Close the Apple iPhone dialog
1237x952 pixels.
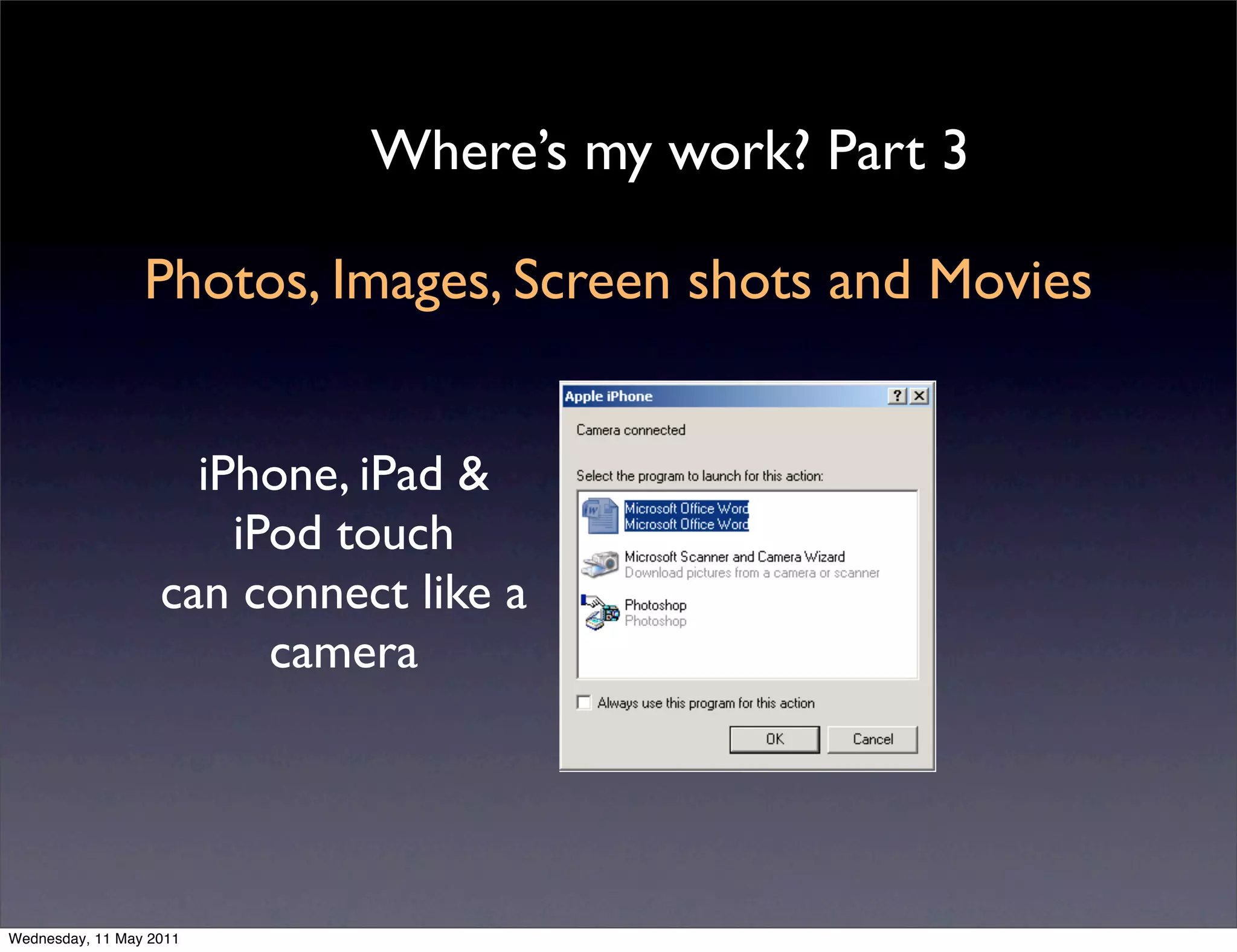click(919, 396)
